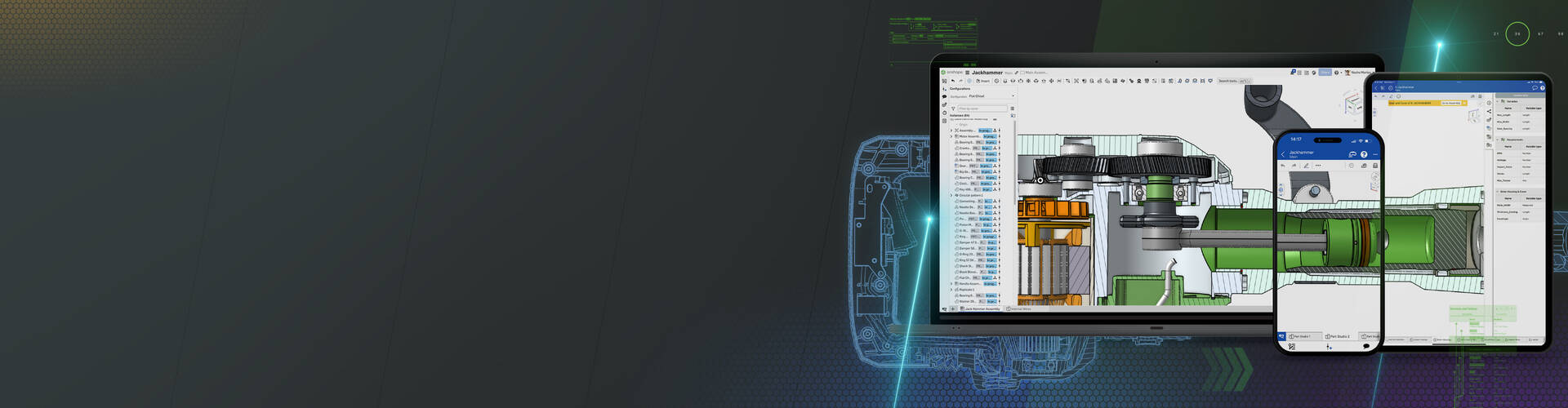Tap the three dots menu on phone toolbar

(x=1318, y=166)
